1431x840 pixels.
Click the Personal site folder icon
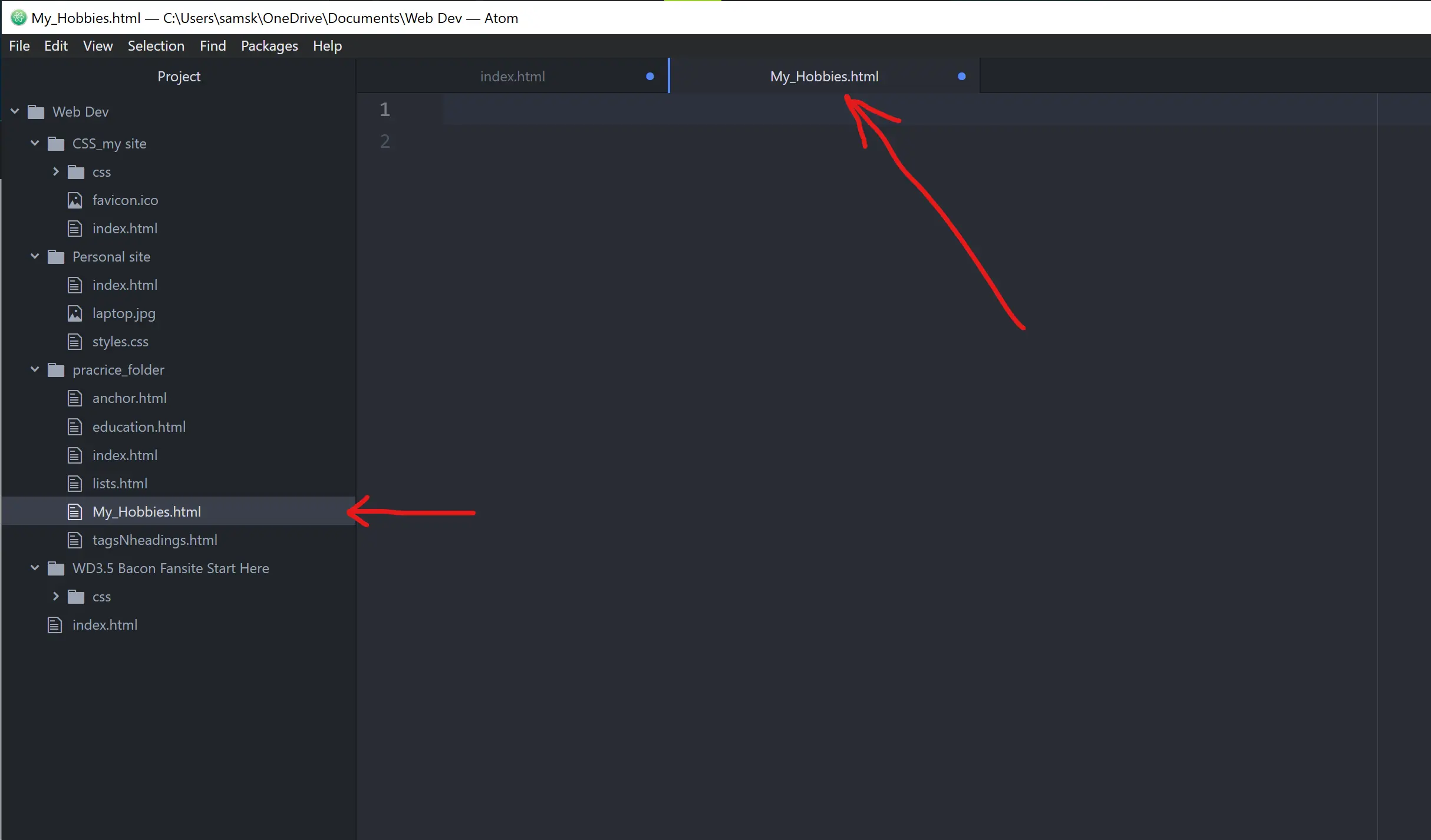click(x=56, y=257)
